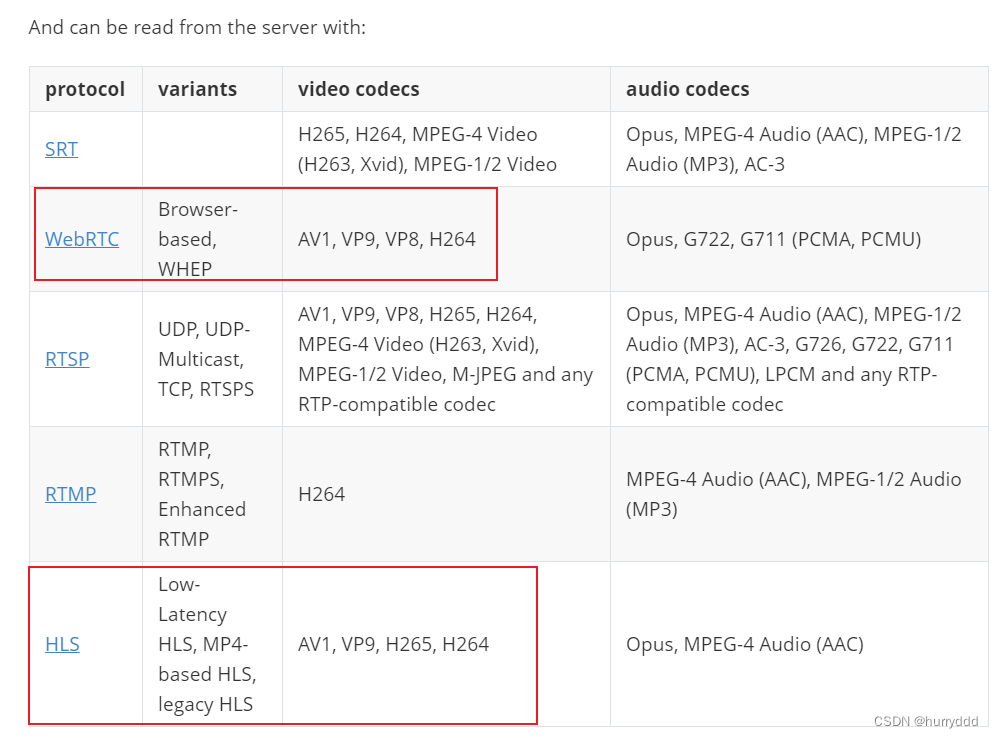Select the 'And can be read from the server with:' text
The height and width of the screenshot is (738, 993).
(197, 27)
